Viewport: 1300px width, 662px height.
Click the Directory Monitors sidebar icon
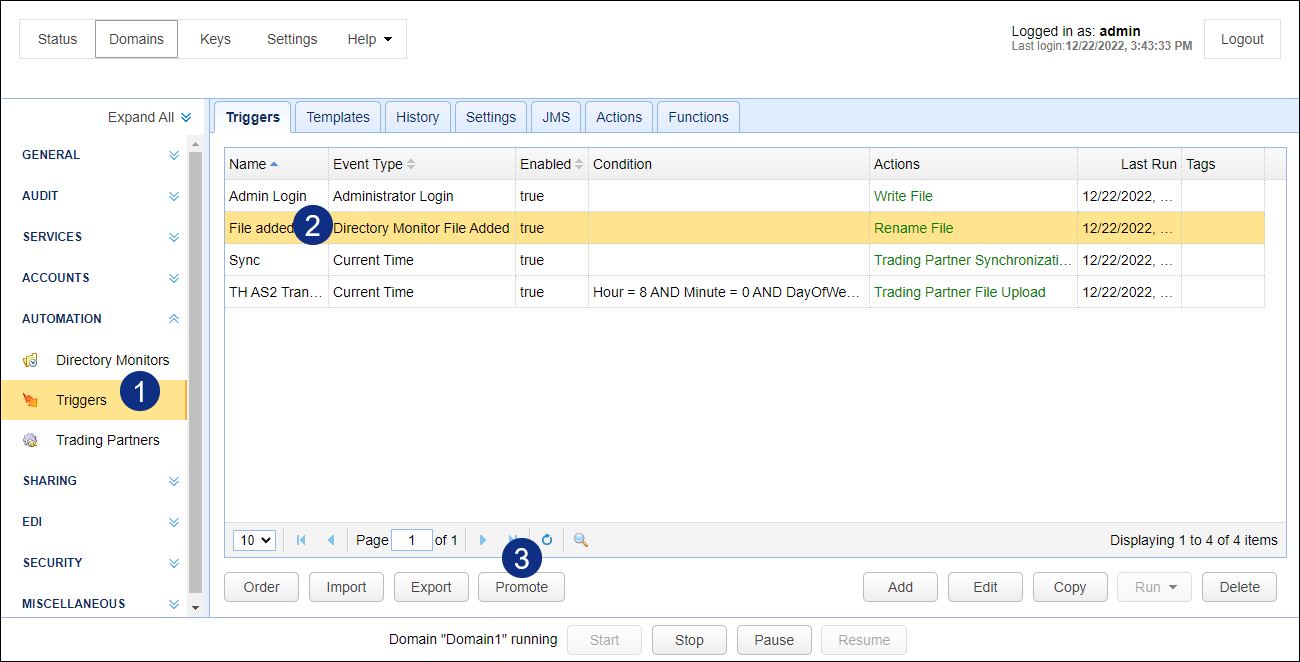31,360
